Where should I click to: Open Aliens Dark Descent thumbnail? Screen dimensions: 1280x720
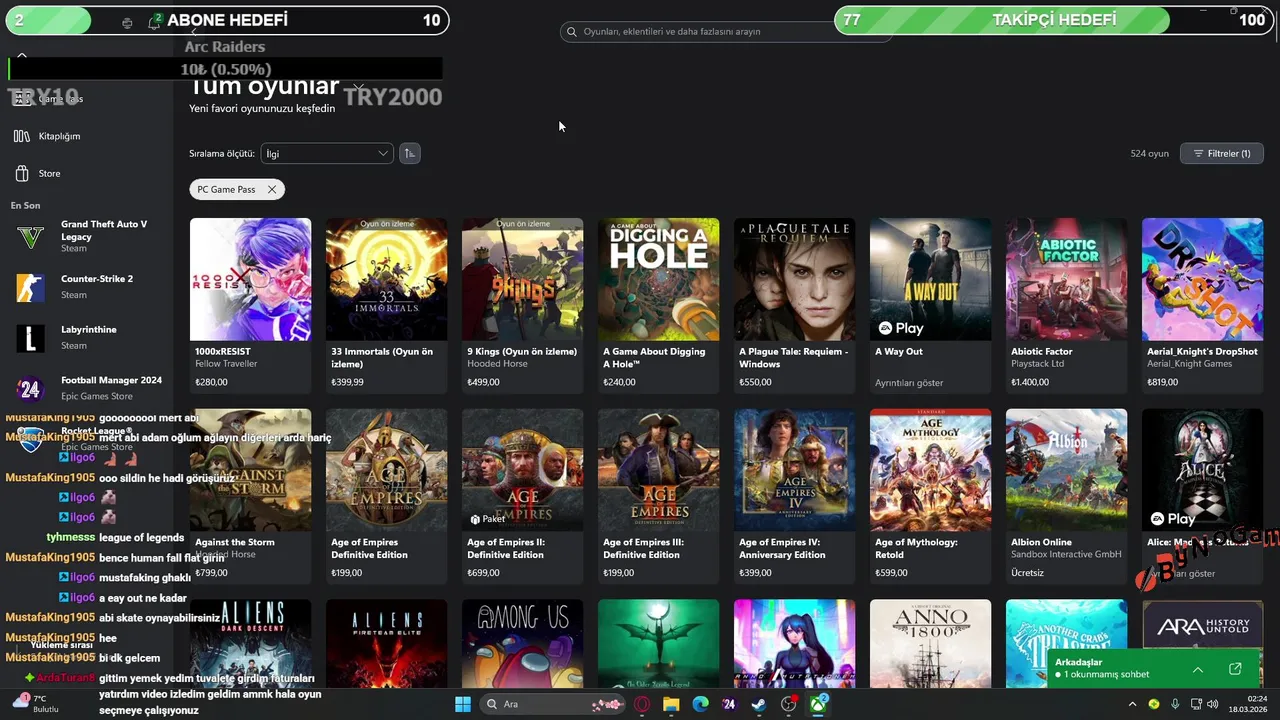(250, 643)
